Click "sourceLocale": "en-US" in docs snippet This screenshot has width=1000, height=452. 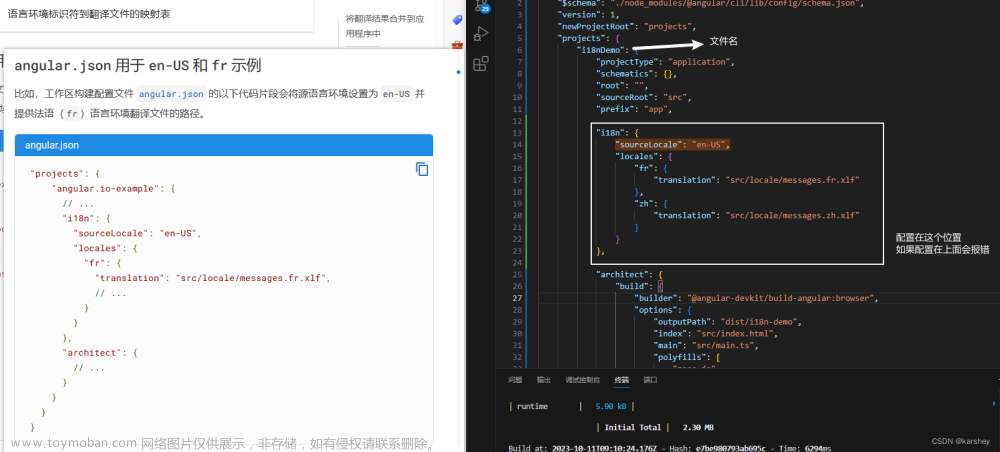point(137,233)
